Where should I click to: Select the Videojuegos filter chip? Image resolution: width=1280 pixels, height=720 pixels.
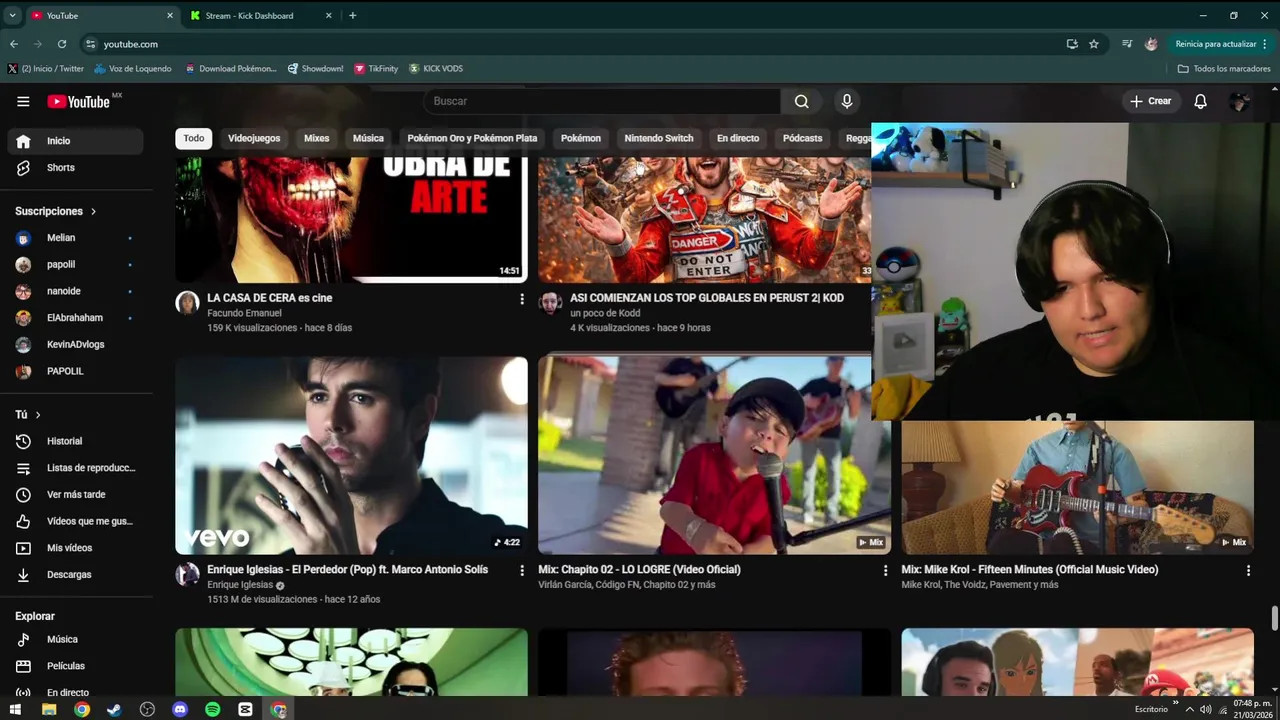pyautogui.click(x=254, y=138)
